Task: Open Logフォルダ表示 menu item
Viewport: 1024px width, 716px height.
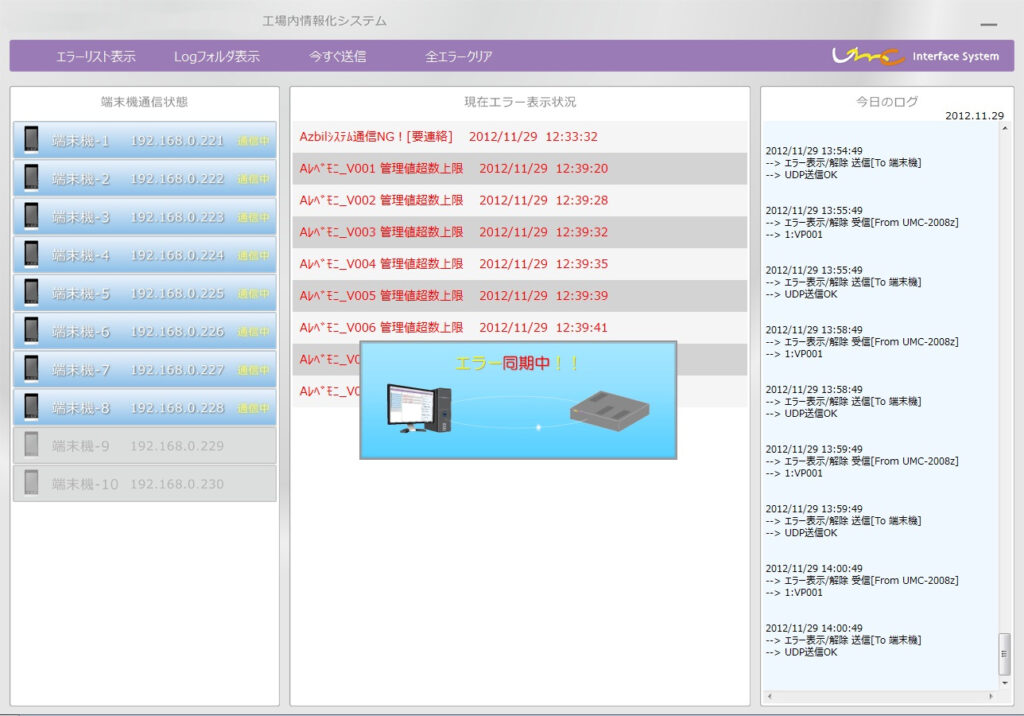Action: coord(216,57)
